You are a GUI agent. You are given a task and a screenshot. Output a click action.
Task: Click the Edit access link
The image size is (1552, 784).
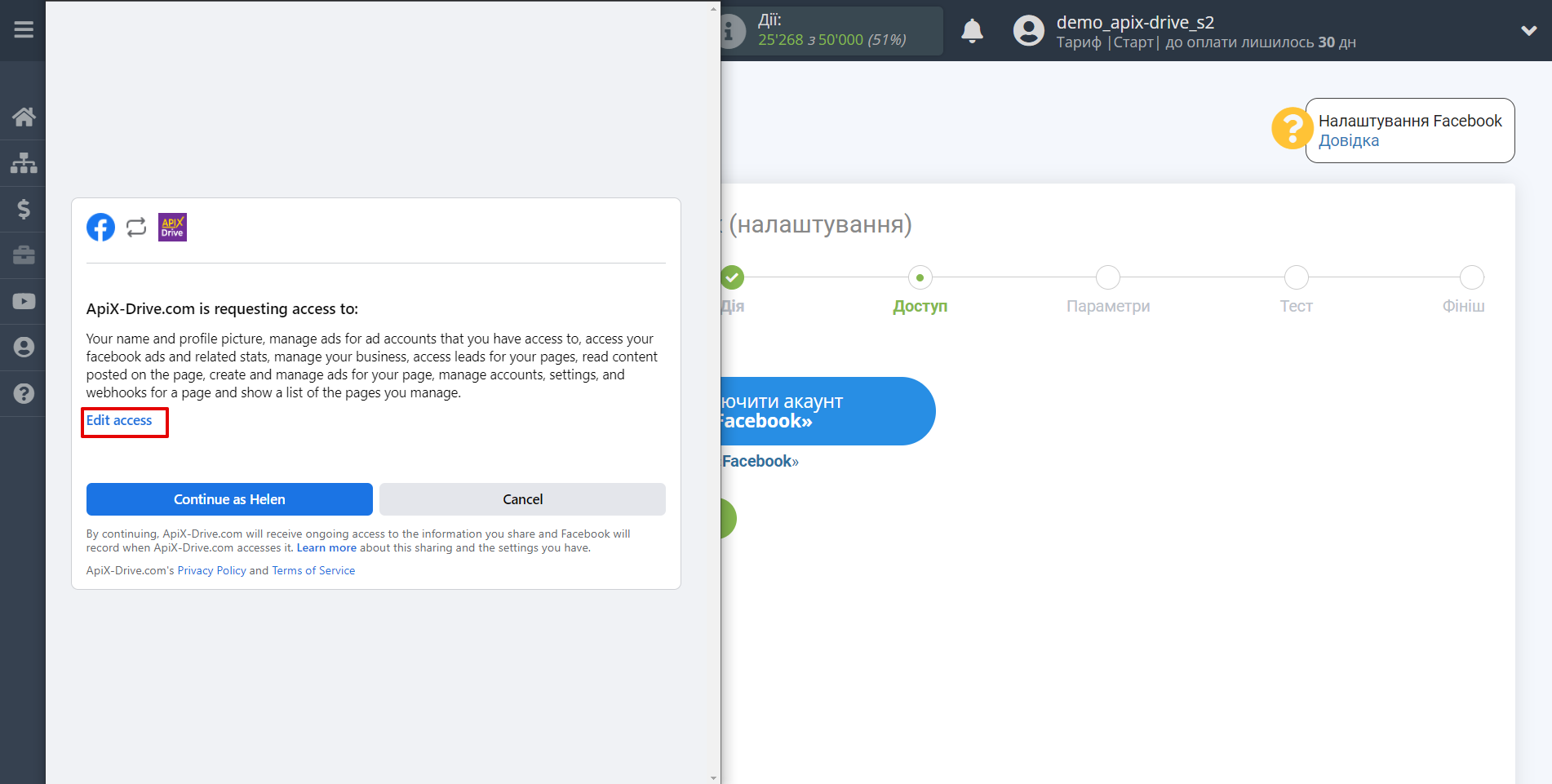point(119,420)
